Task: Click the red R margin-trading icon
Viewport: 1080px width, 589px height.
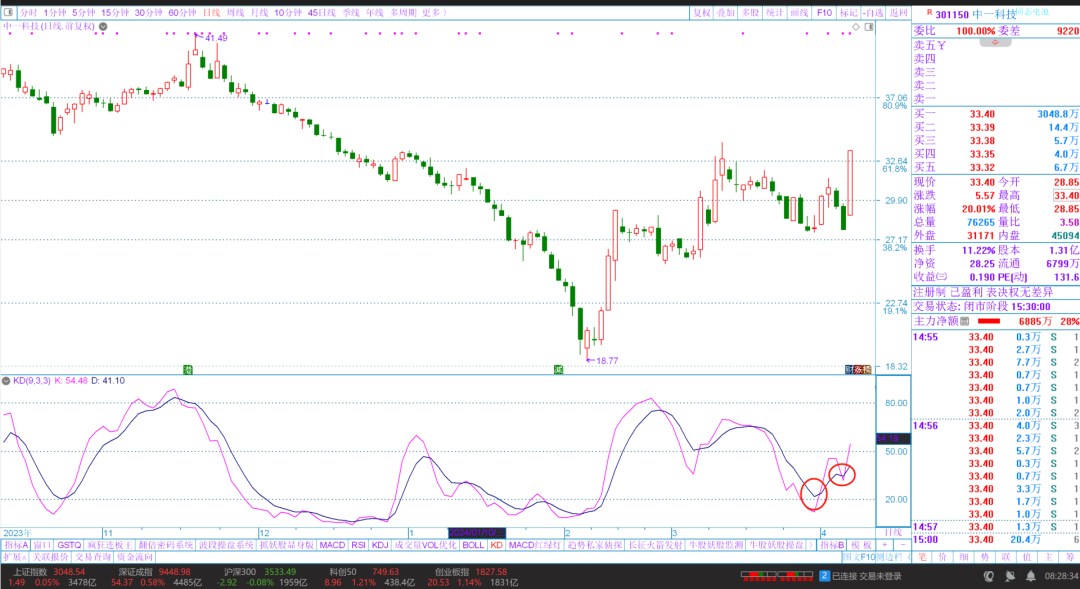Action: (x=929, y=14)
